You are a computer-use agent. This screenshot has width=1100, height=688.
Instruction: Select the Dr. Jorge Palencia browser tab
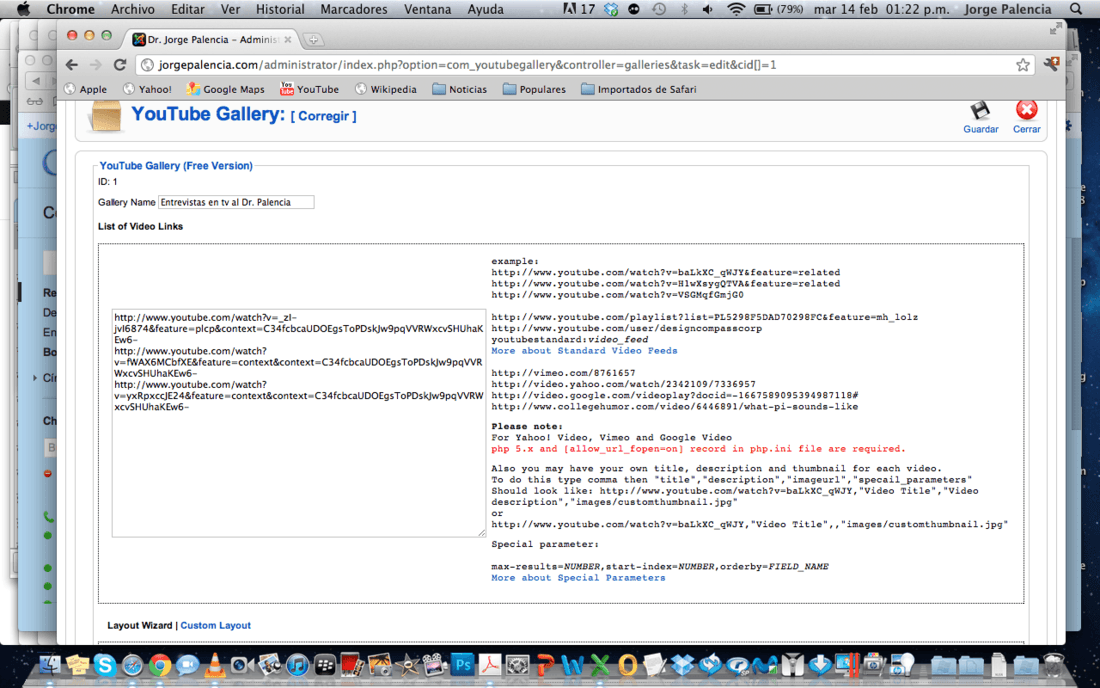point(212,39)
